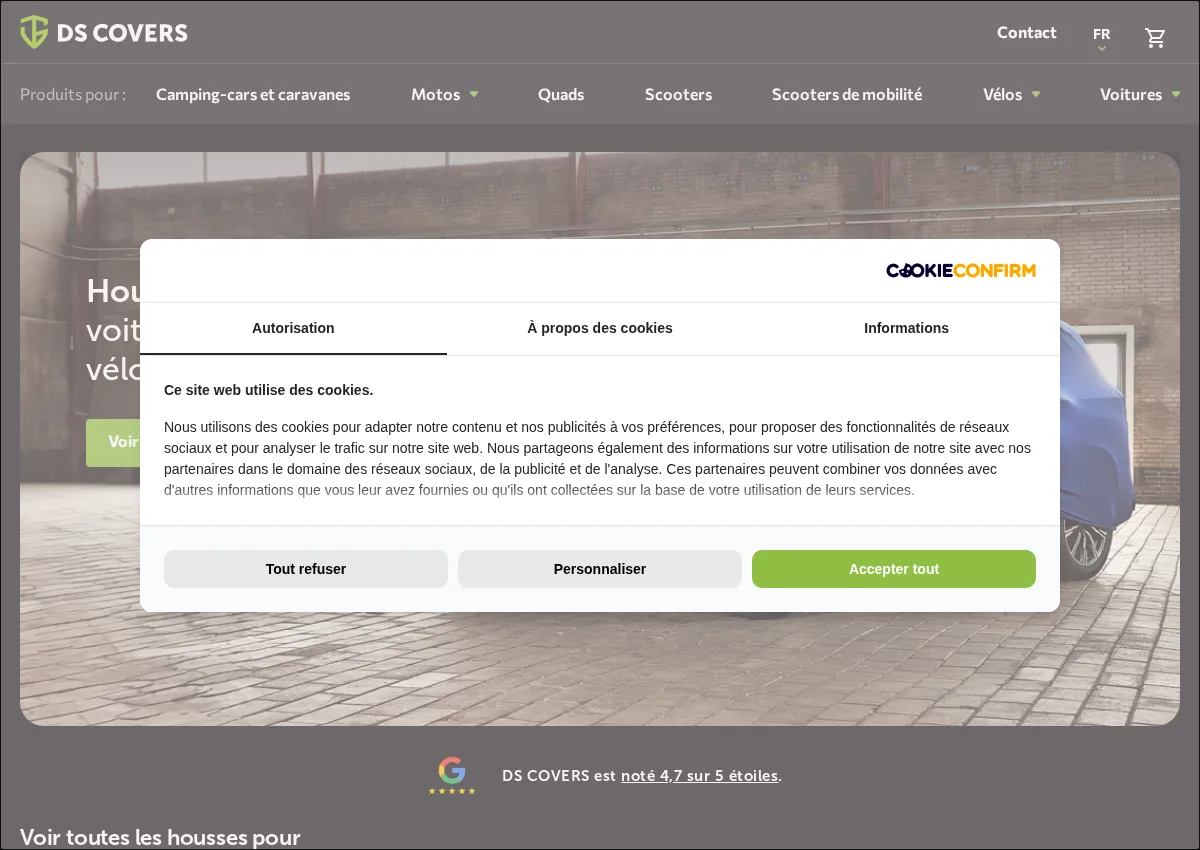Click the partially hidden Voir button on banner
This screenshot has height=850, width=1200.
(113, 442)
